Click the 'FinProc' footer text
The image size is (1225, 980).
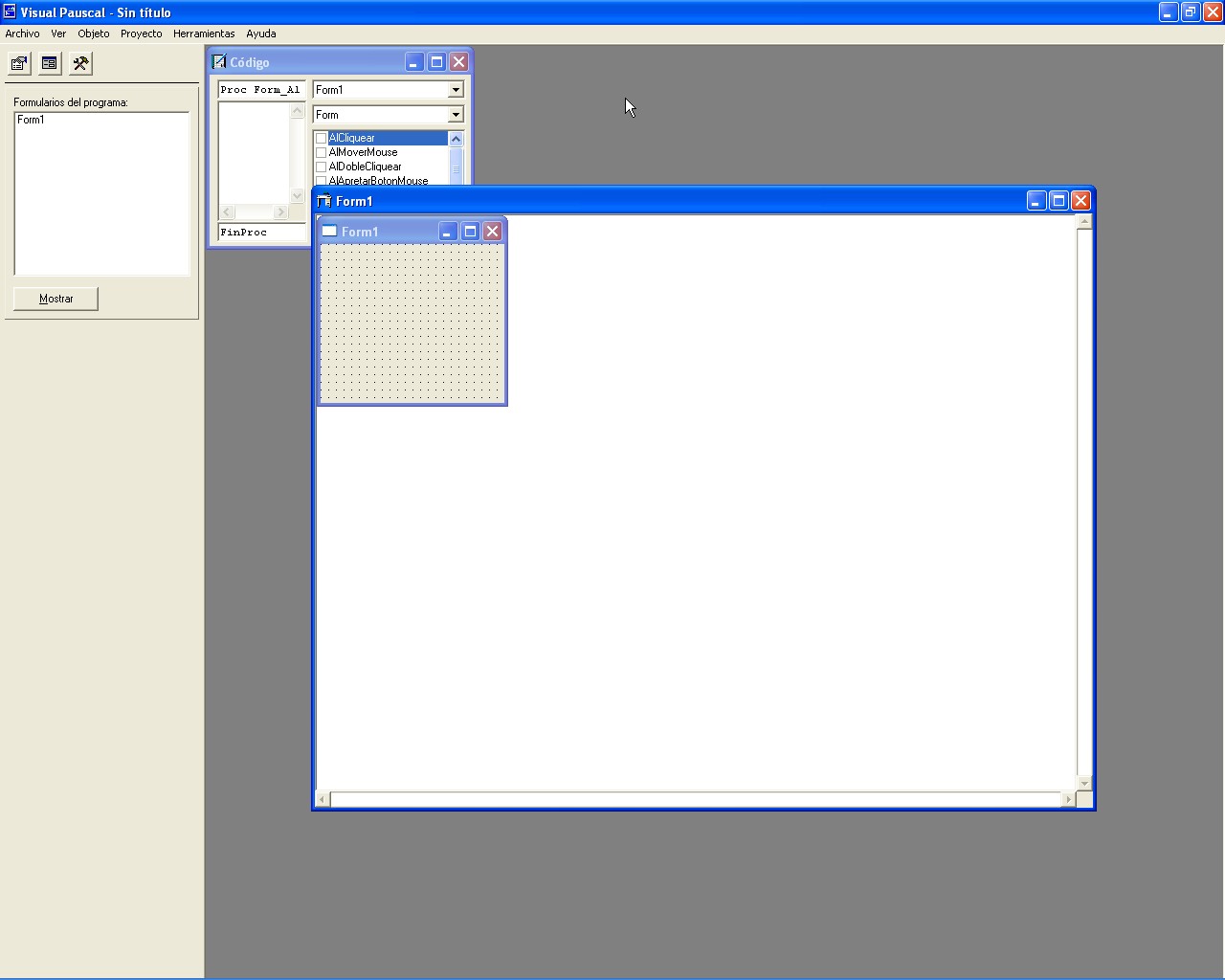coord(244,233)
